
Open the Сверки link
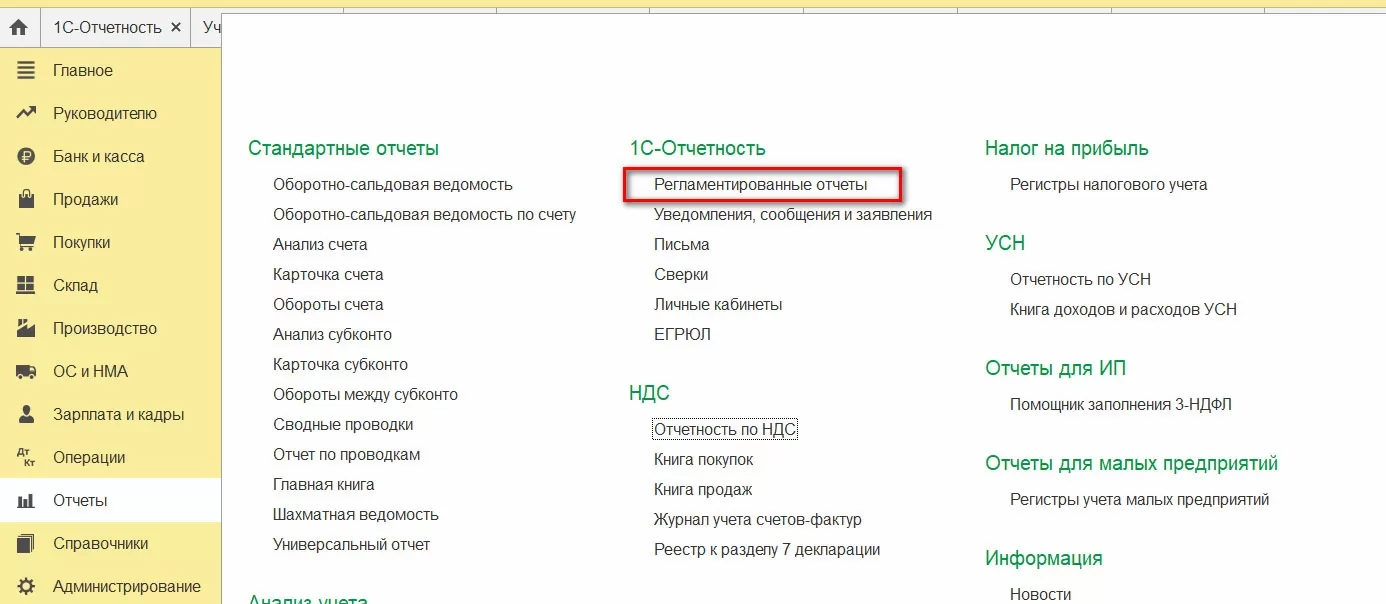tap(681, 275)
